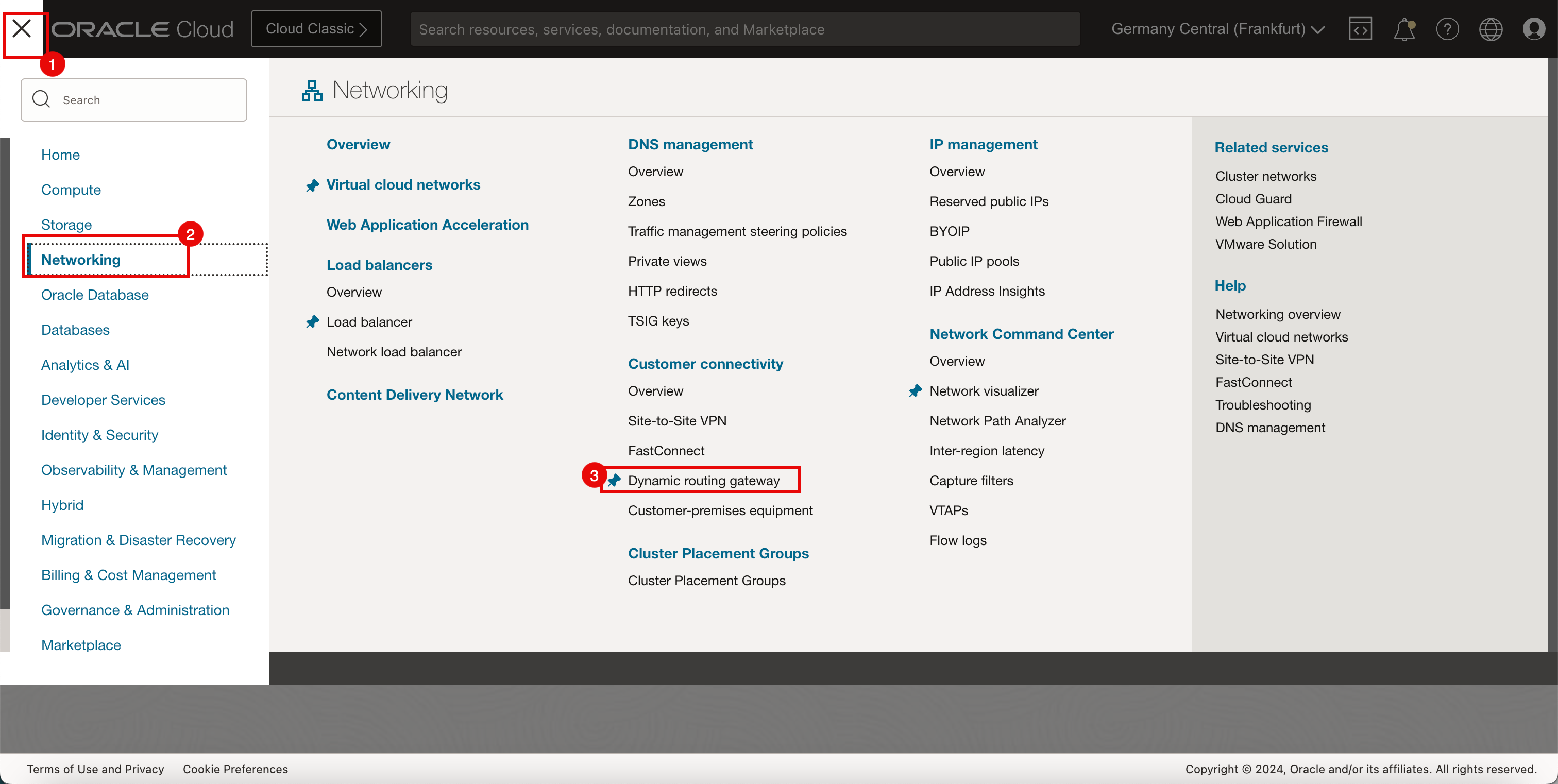This screenshot has height=784, width=1558.
Task: Open the Cloud Shell developer tools icon
Action: point(1360,29)
